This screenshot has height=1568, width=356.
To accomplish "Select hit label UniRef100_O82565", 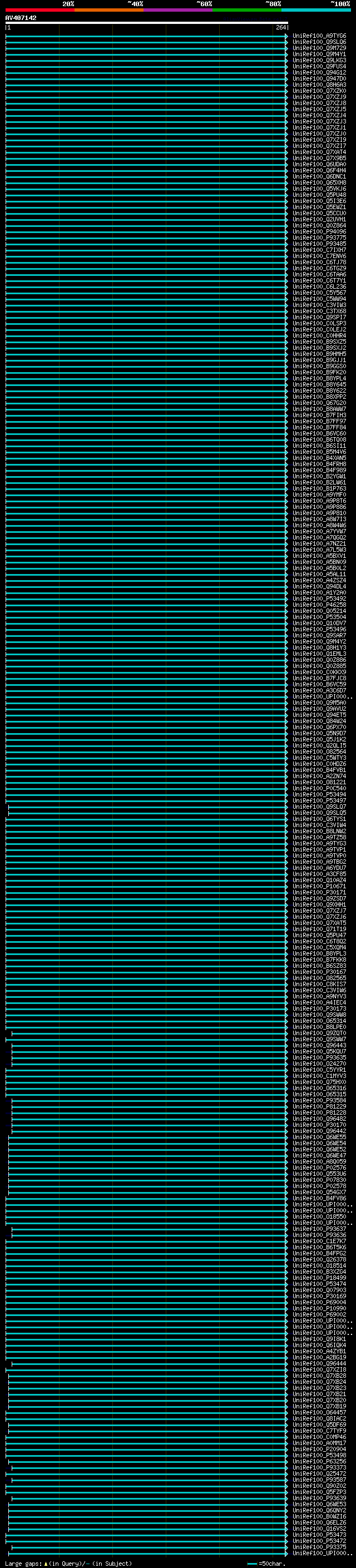I will (319, 977).
